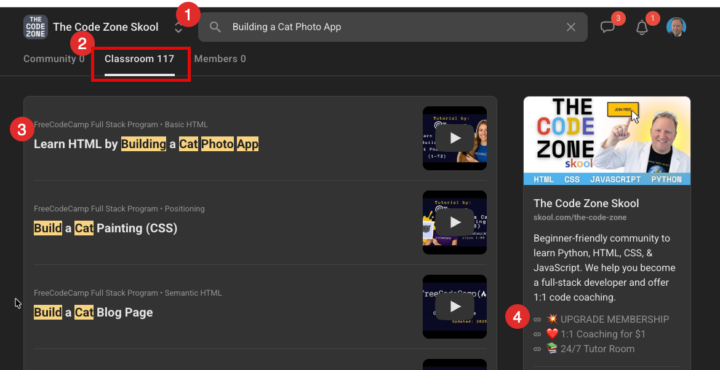
Task: Click The Code Zone banner image
Action: coord(607,140)
